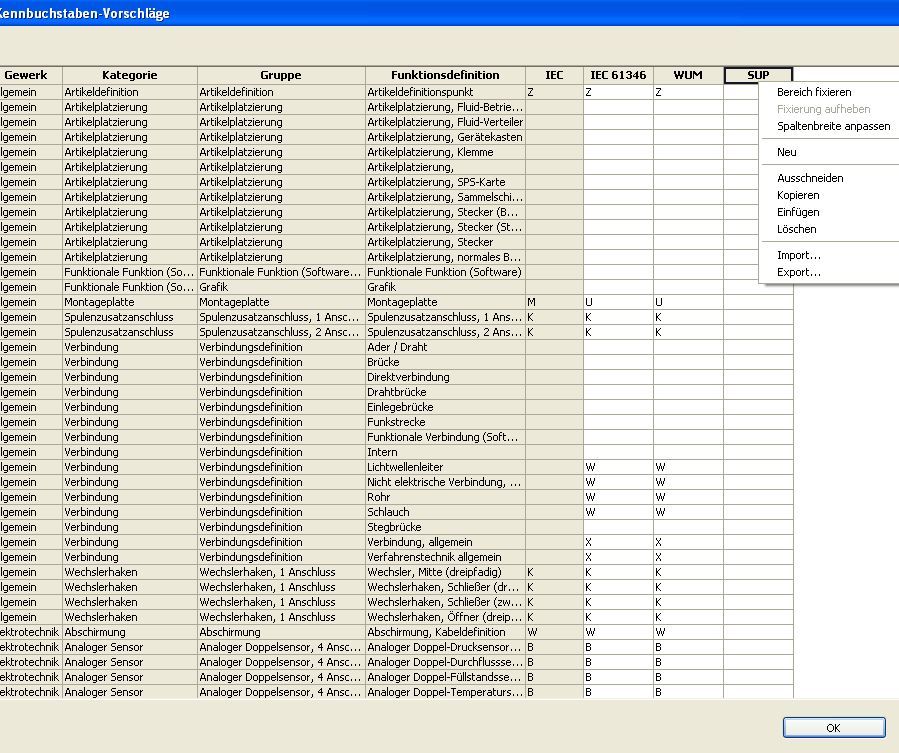The width and height of the screenshot is (899, 753).
Task: Click the Gewerk column header
Action: tap(31, 75)
